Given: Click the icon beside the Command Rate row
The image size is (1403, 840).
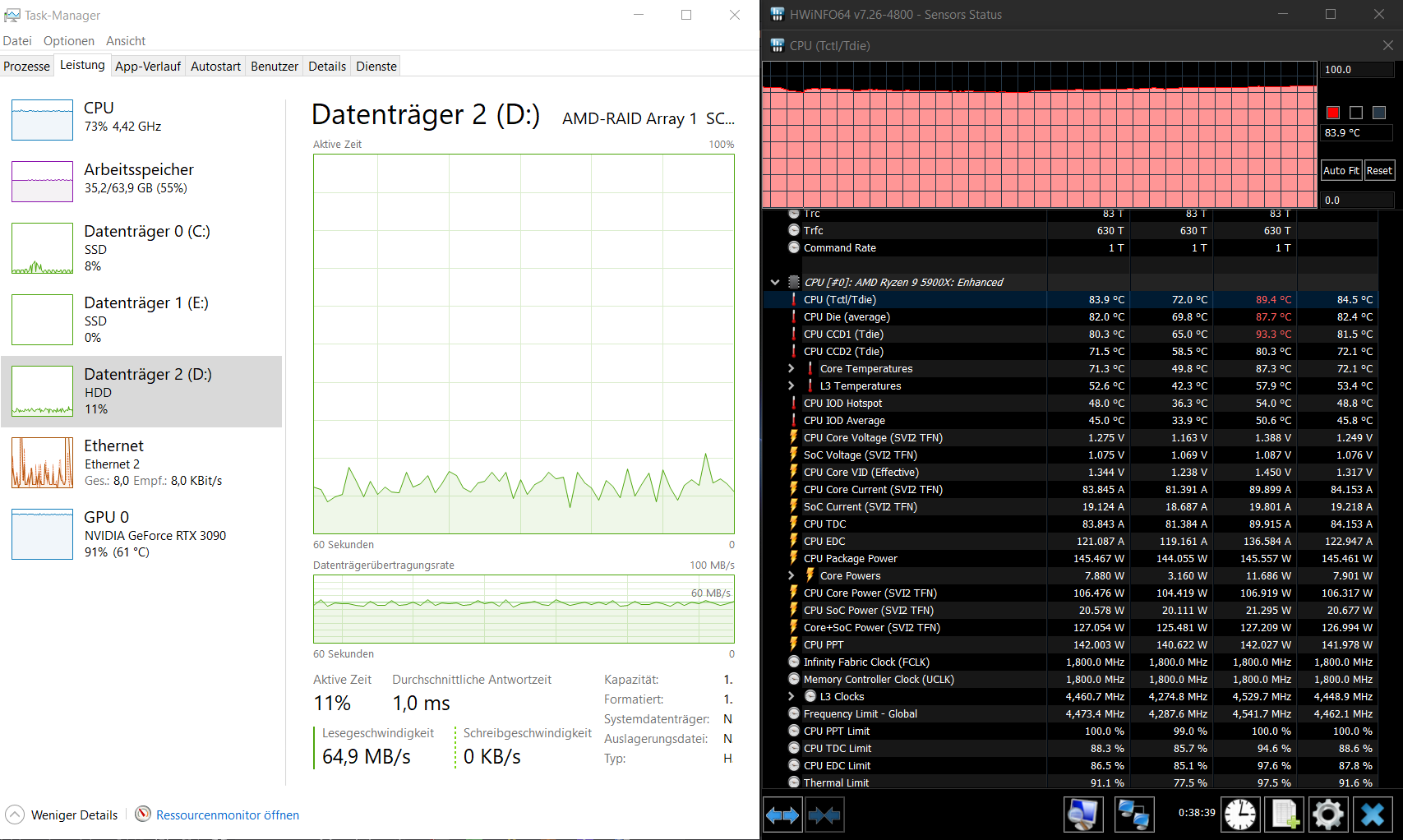Looking at the screenshot, I should point(794,247).
